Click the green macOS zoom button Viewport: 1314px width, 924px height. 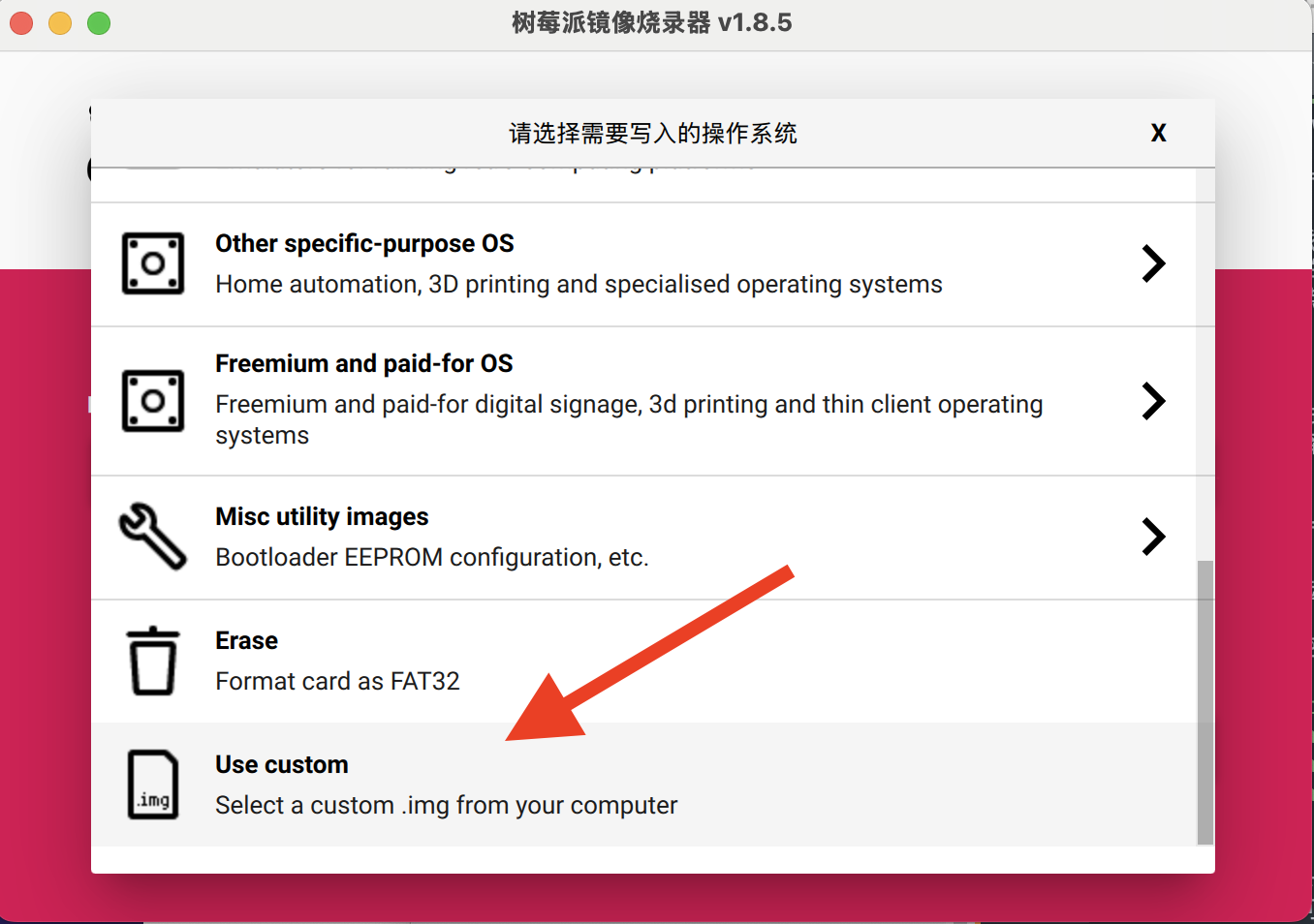coord(97,22)
